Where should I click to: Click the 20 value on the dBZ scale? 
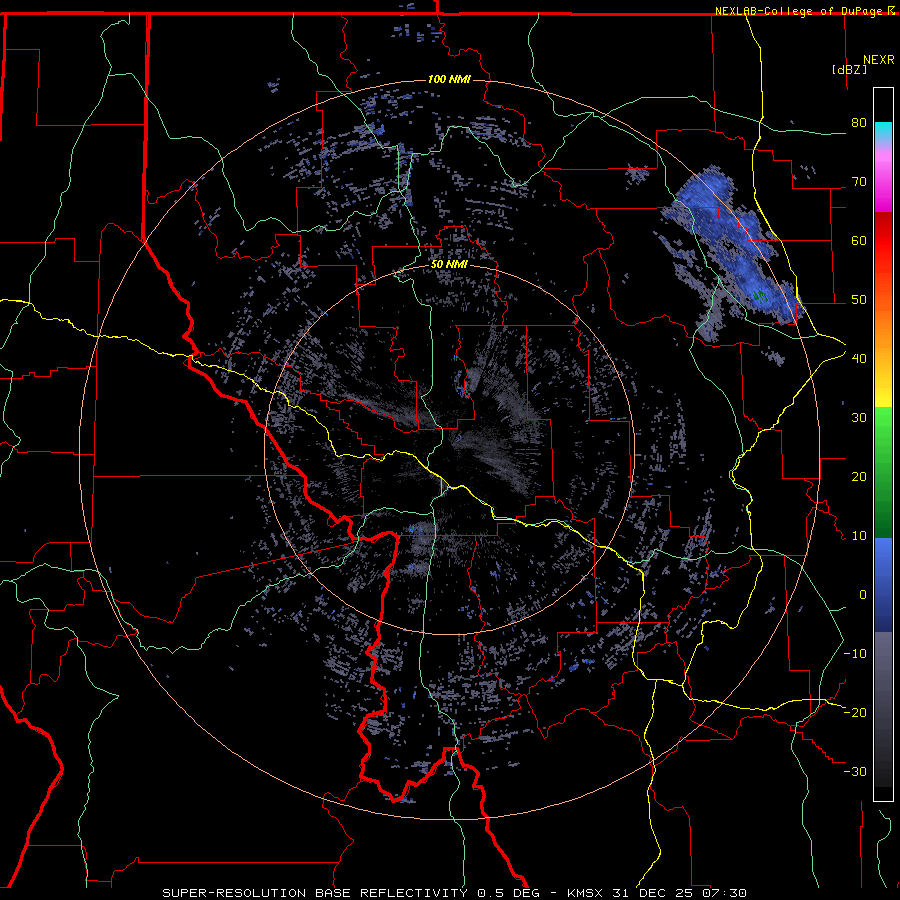point(859,477)
